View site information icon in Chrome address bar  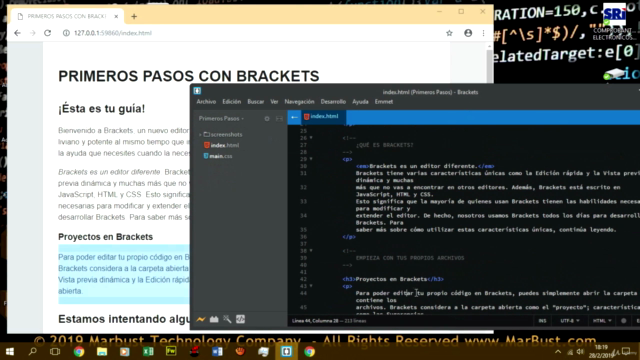(66, 33)
